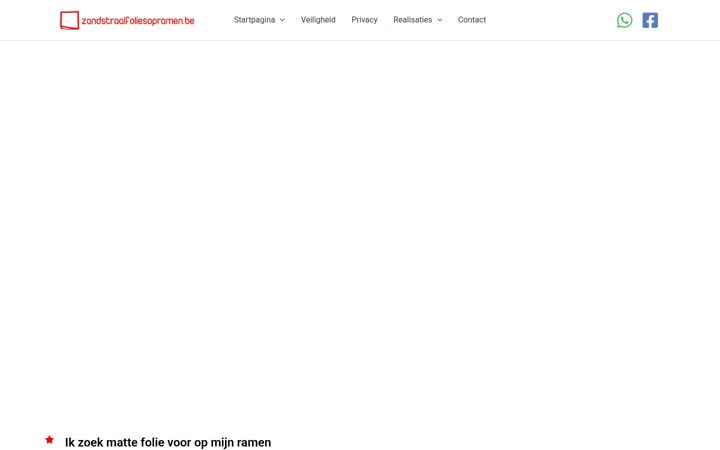Screen dimensions: 720x450
Task: Expand the Realisaties dropdown chevron
Action: tap(439, 20)
